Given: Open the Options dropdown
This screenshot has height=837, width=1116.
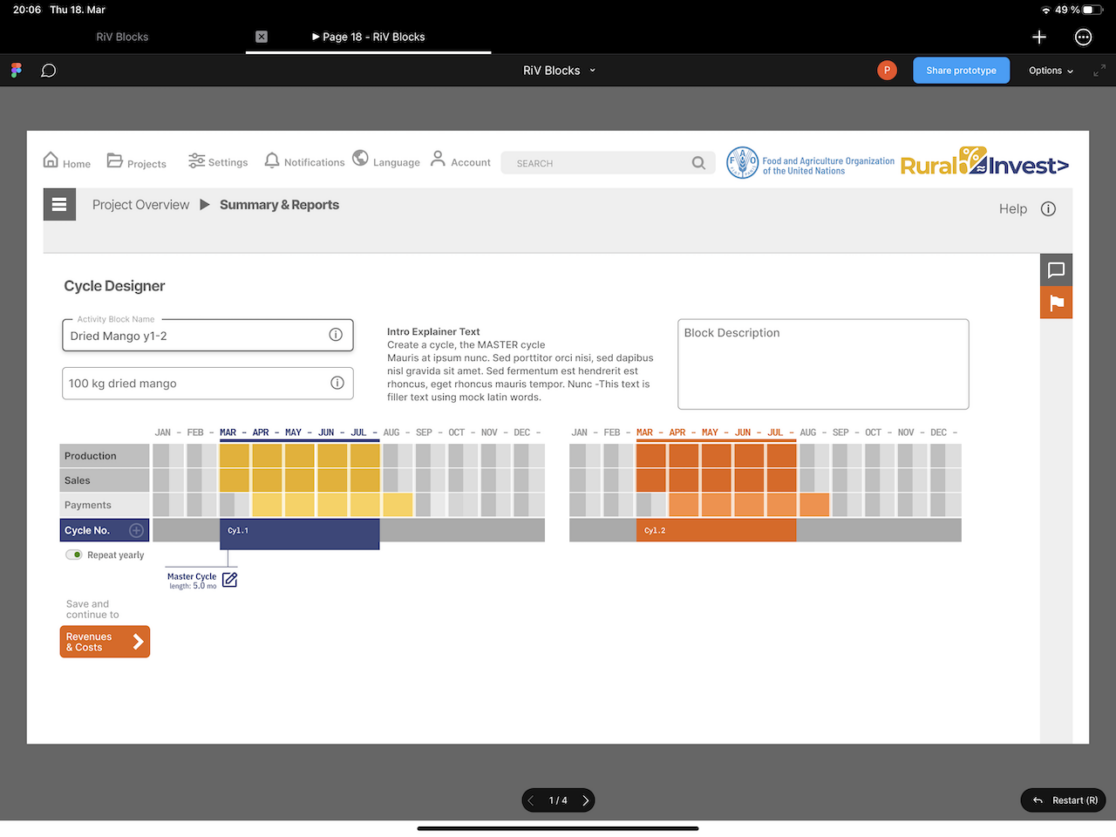Looking at the screenshot, I should 1050,71.
